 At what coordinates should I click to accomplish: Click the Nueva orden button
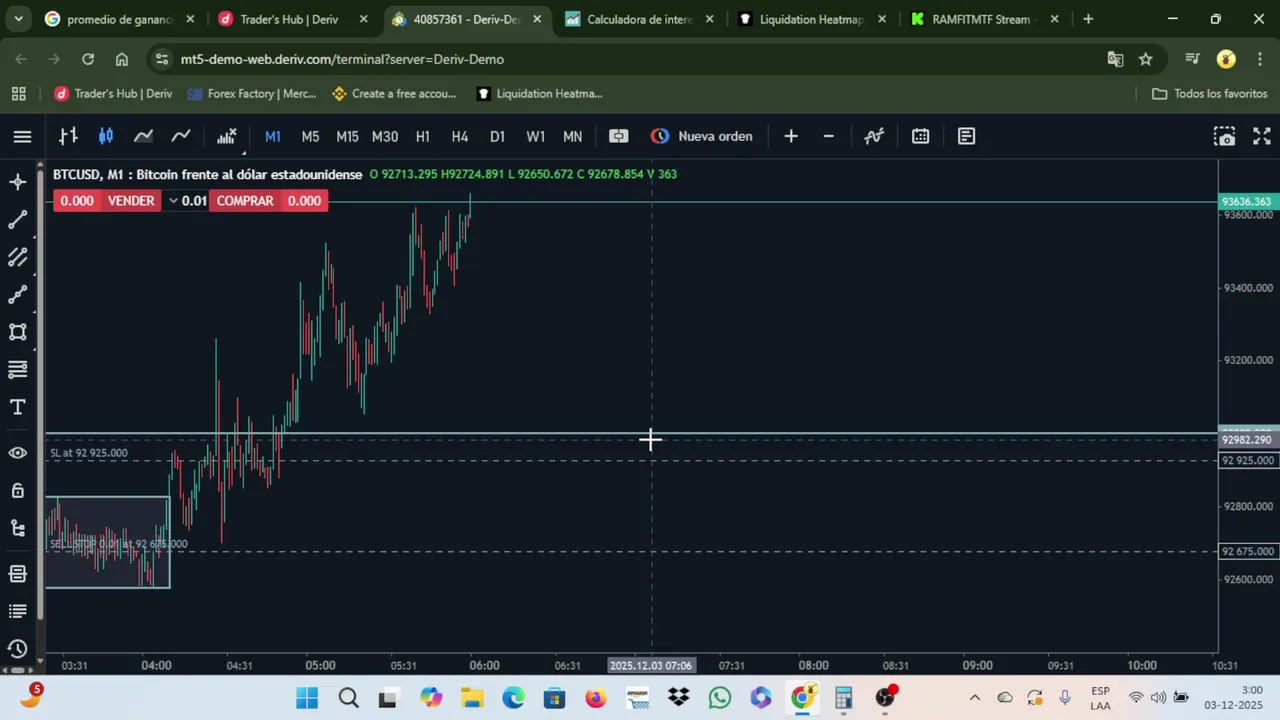702,136
